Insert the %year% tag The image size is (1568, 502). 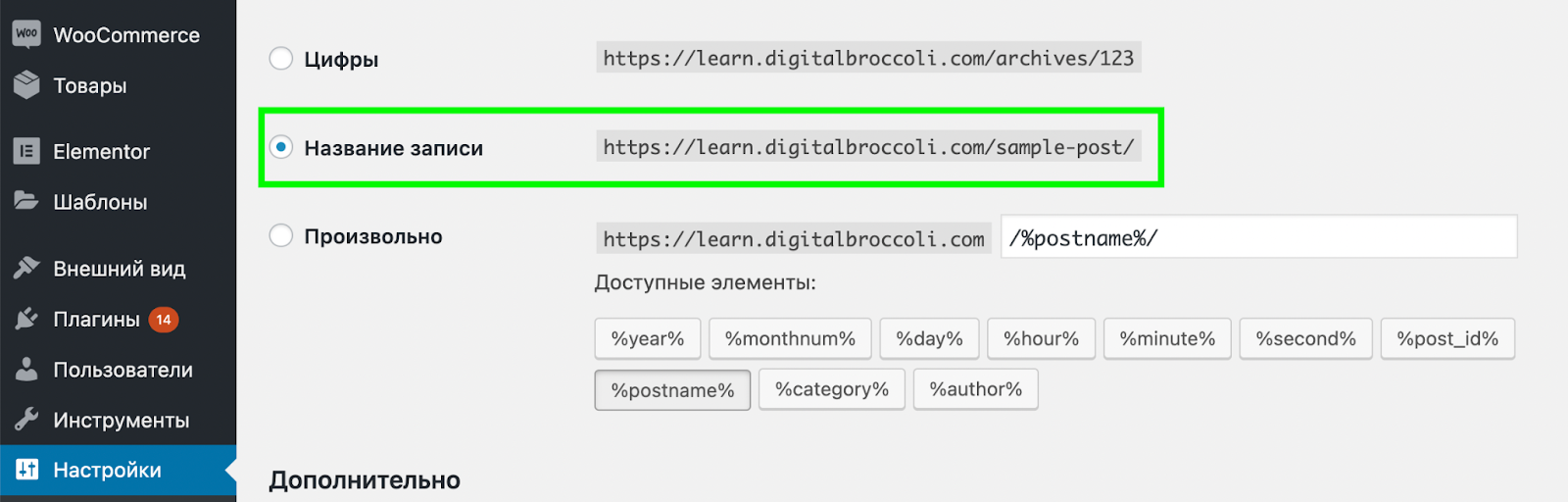pyautogui.click(x=648, y=338)
